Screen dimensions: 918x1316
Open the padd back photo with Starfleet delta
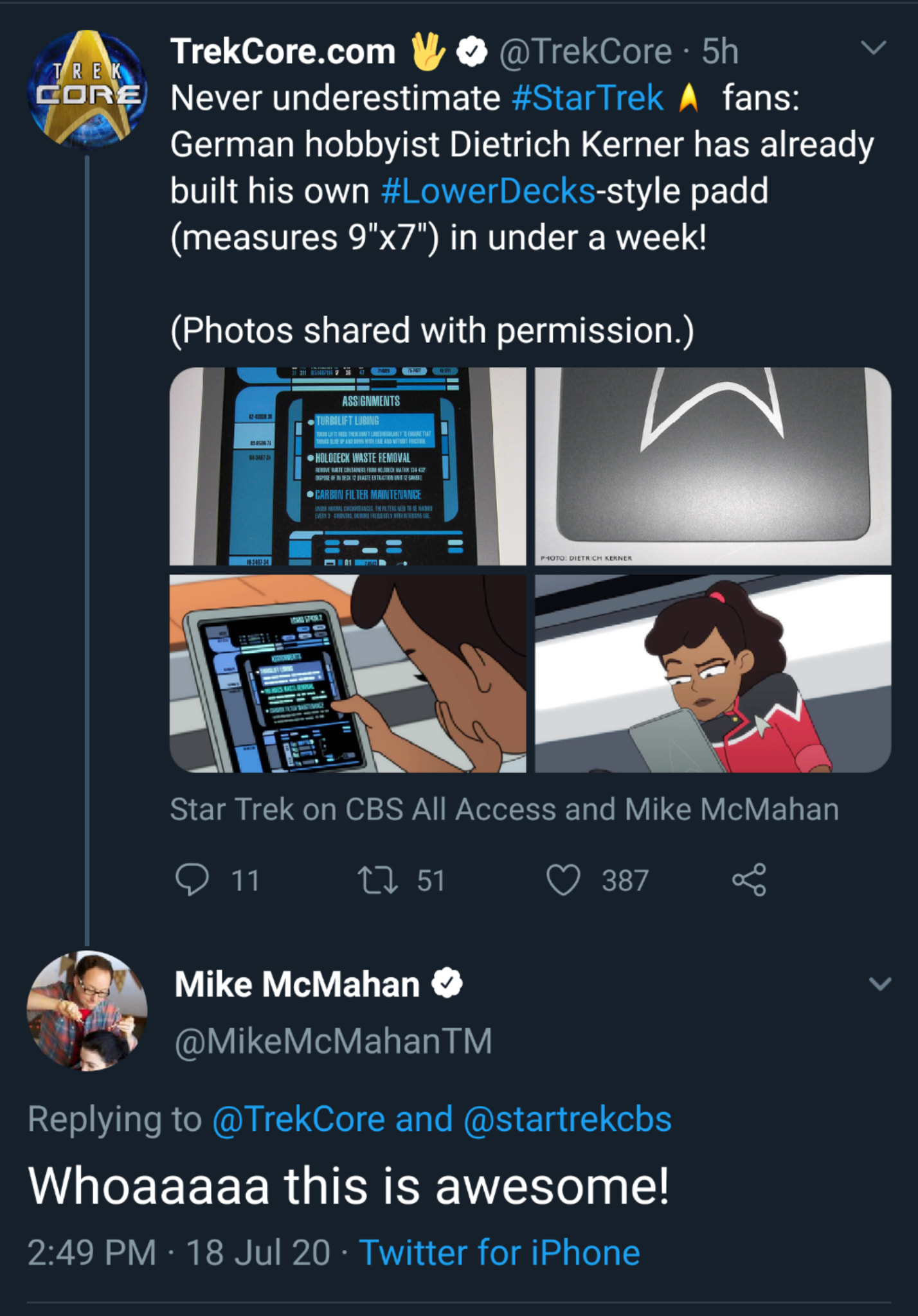click(713, 467)
